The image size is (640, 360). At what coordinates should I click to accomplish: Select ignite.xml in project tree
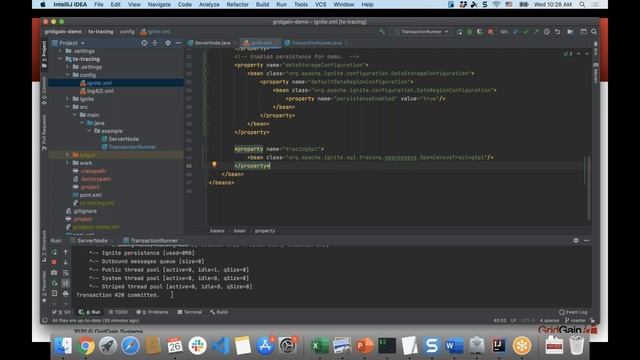(116, 83)
